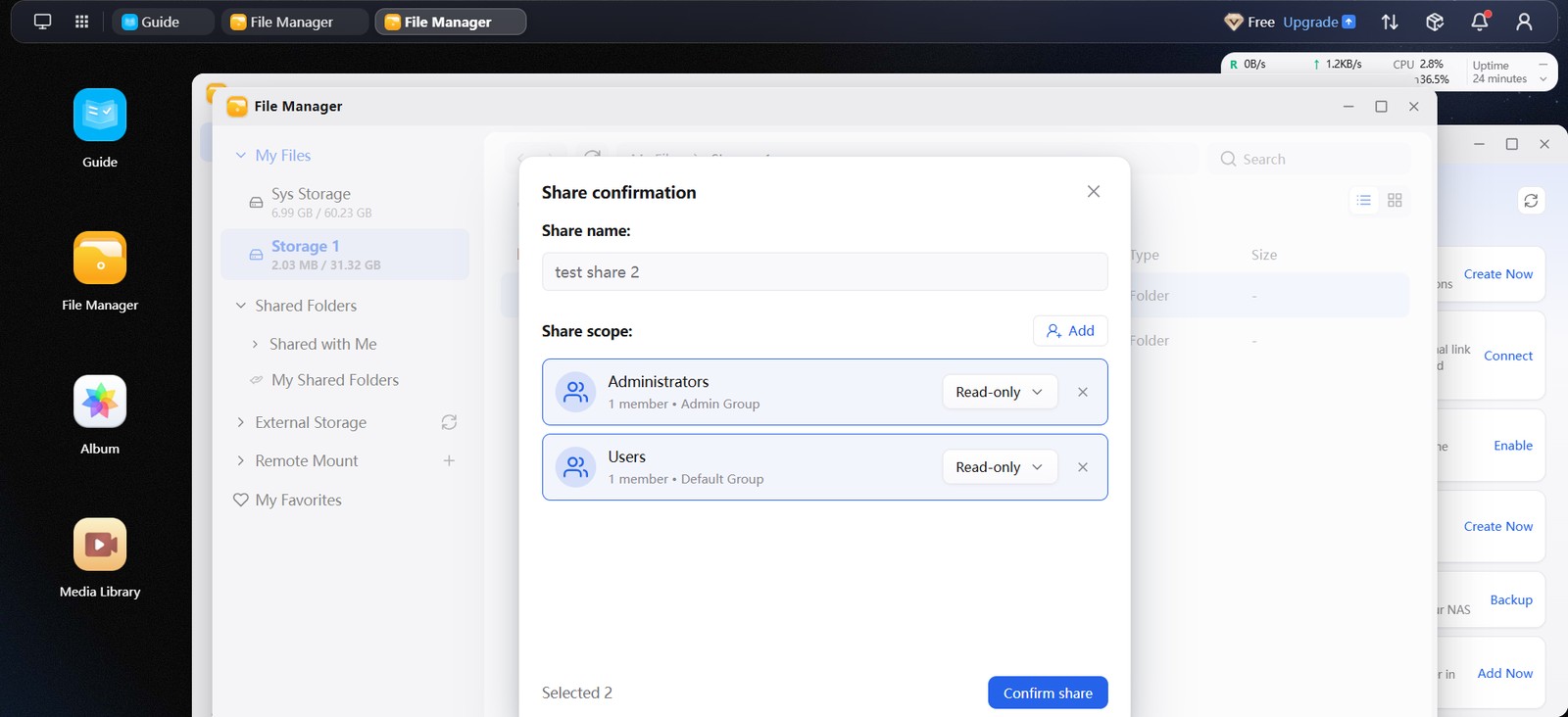Open the Album desktop app
Image resolution: width=1568 pixels, height=717 pixels.
point(100,402)
